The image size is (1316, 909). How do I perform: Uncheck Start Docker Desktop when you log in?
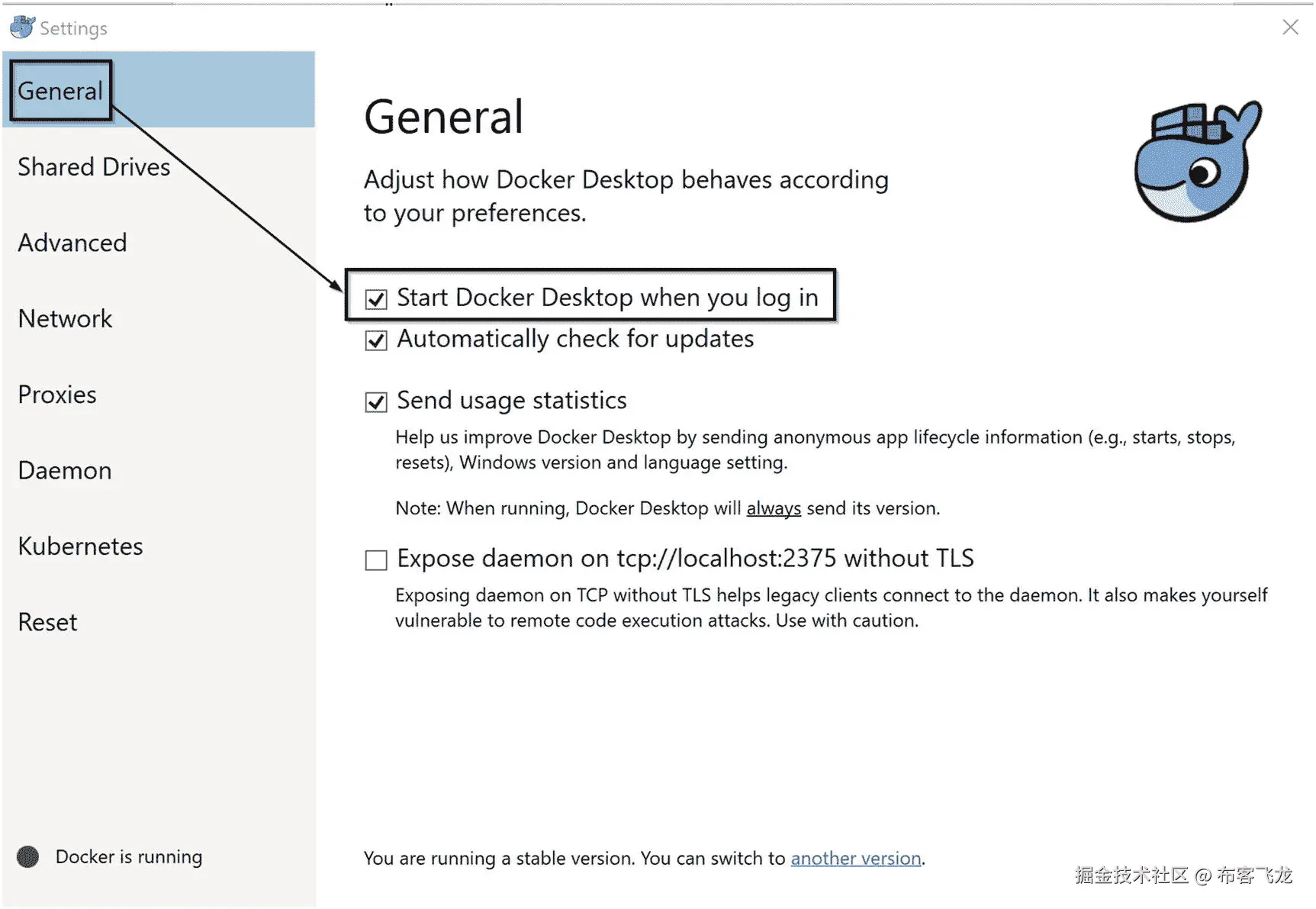[x=376, y=298]
